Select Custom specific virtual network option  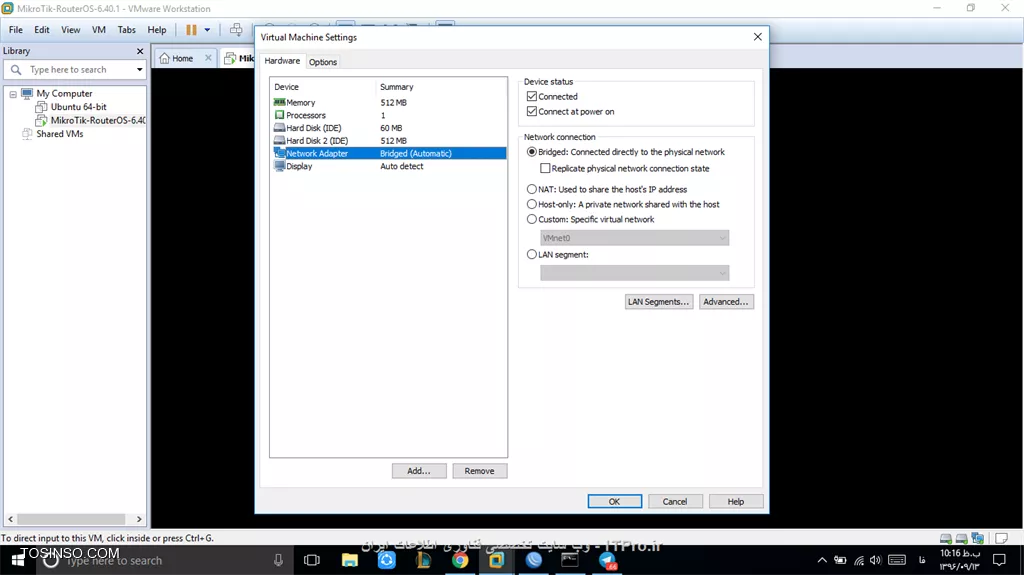click(532, 220)
